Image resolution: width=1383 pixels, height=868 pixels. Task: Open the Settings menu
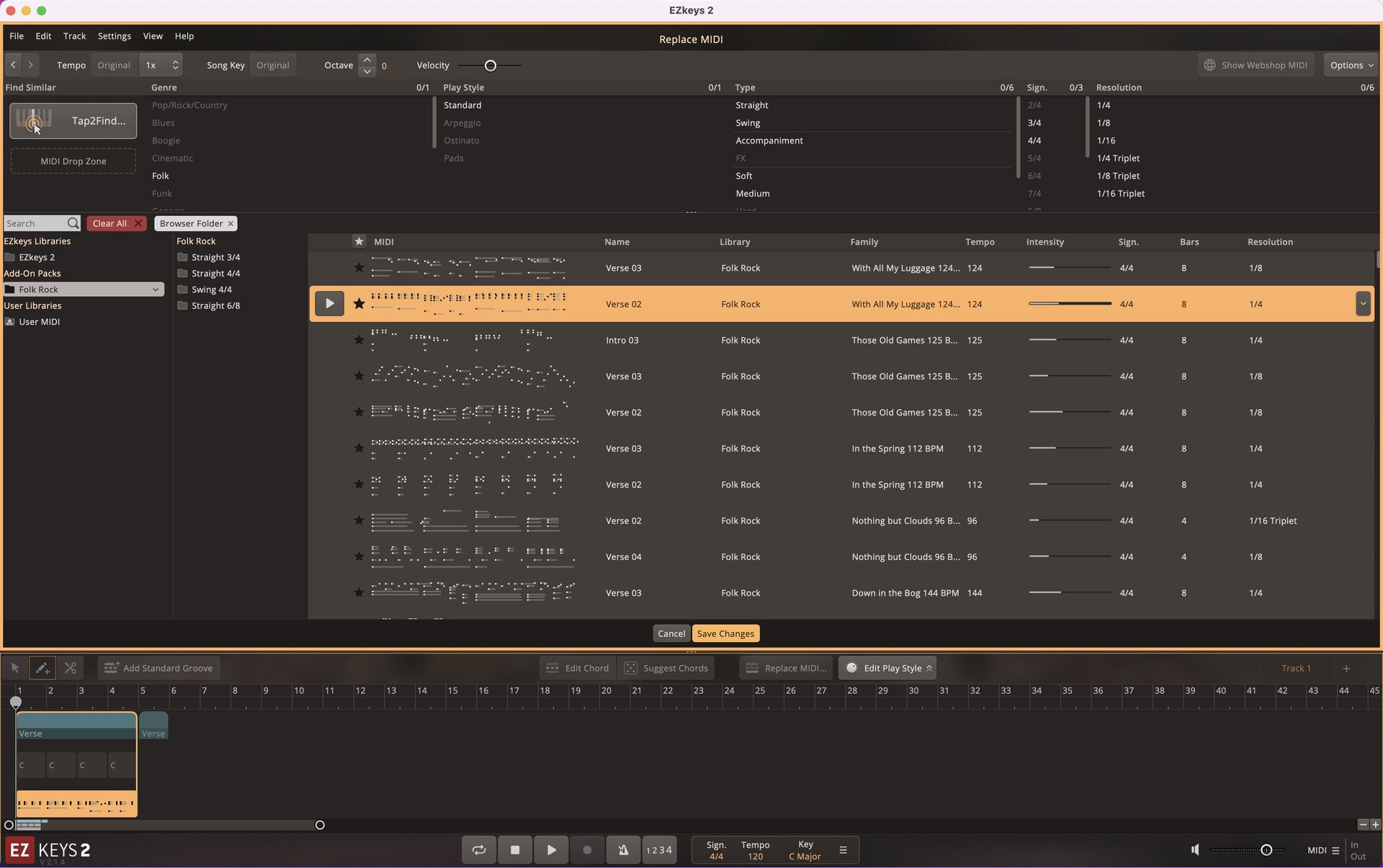coord(114,36)
